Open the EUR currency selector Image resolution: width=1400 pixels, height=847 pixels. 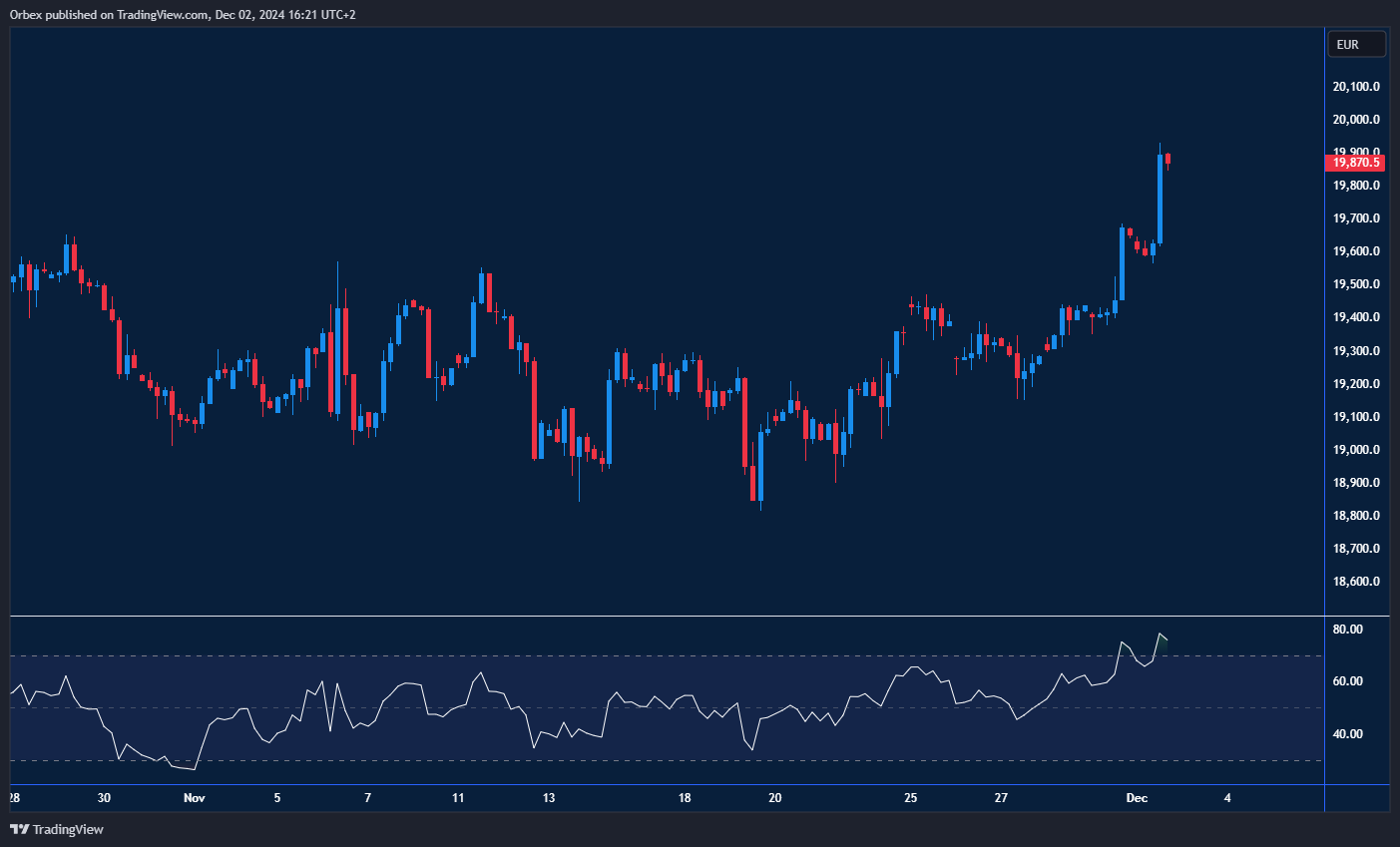coord(1355,45)
